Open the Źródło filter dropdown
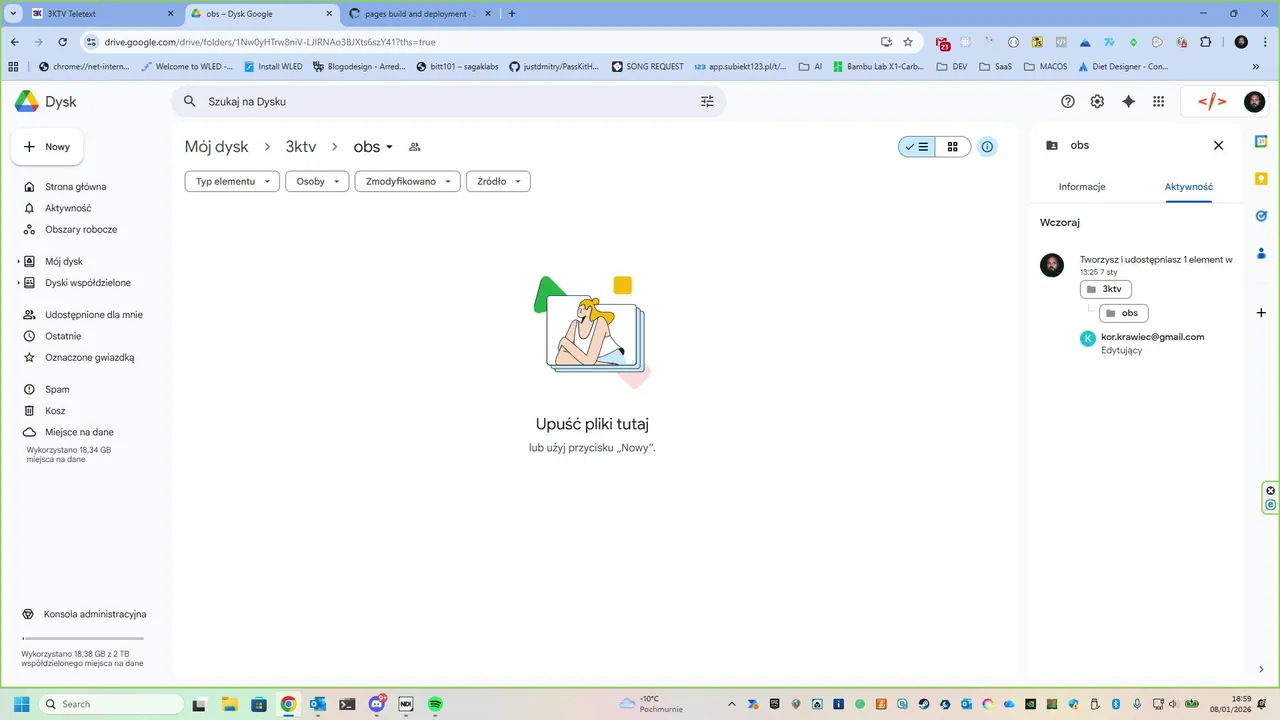Image resolution: width=1280 pixels, height=720 pixels. click(498, 181)
